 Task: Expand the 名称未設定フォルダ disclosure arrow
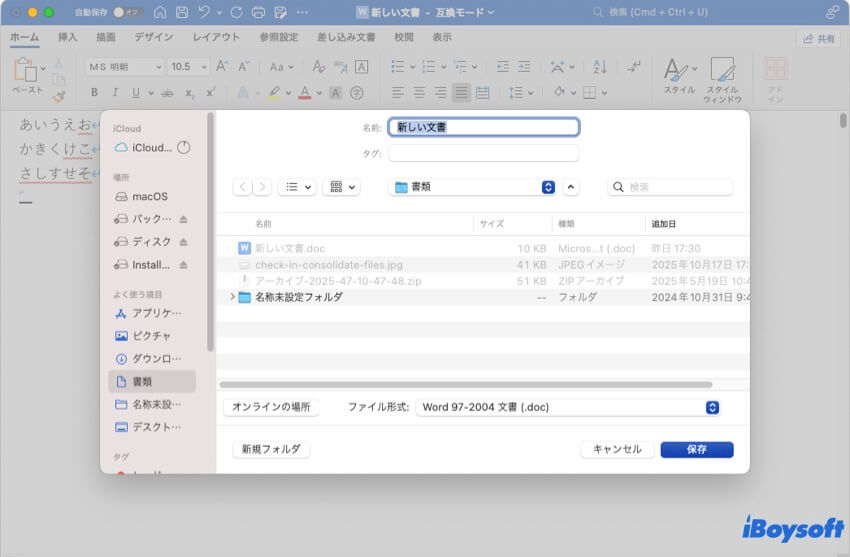(232, 297)
